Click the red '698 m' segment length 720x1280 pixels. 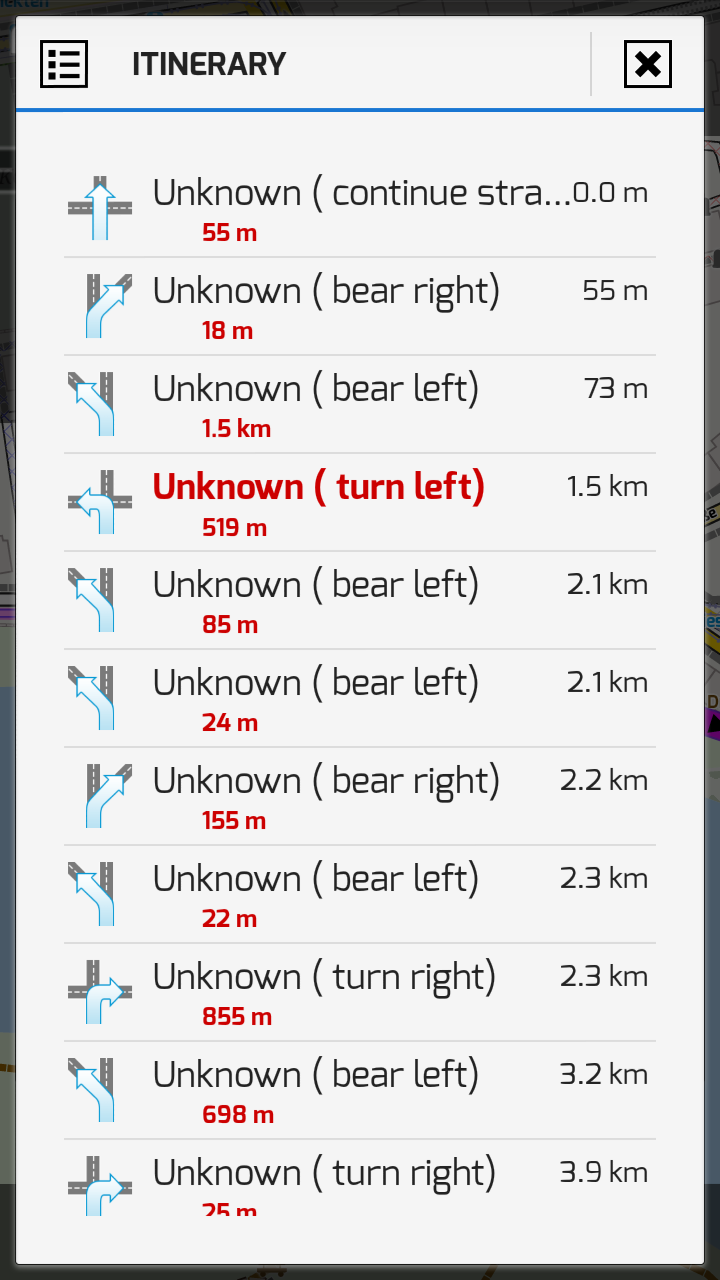(237, 1115)
